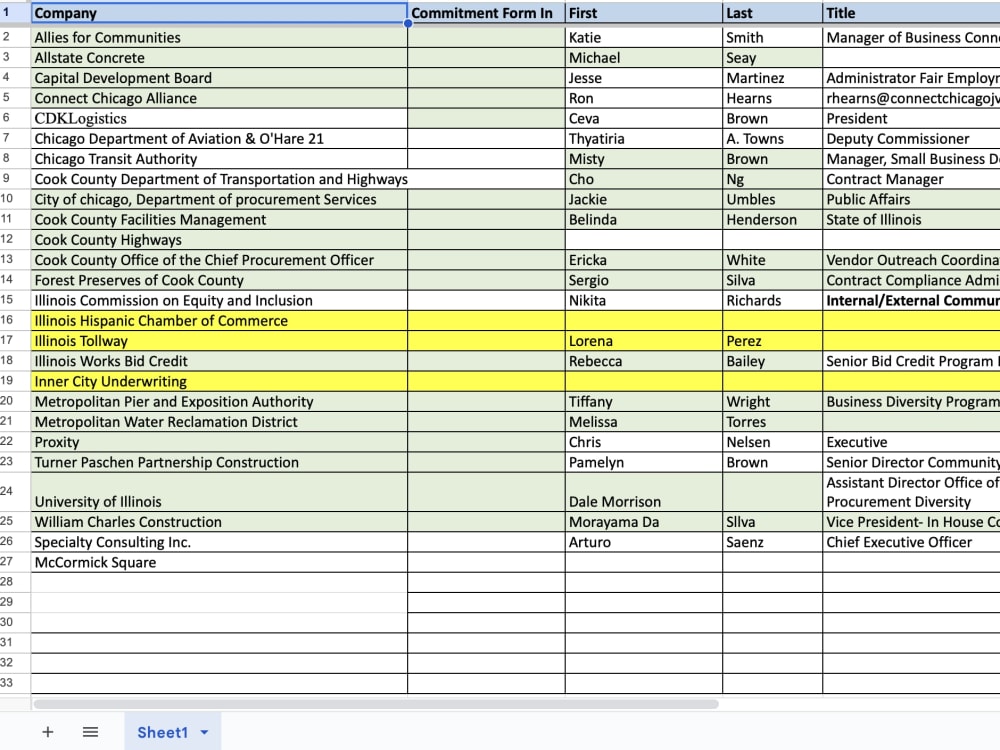This screenshot has width=1000, height=750.
Task: Select City of chicago, Department of procurement Services
Action: pos(219,200)
